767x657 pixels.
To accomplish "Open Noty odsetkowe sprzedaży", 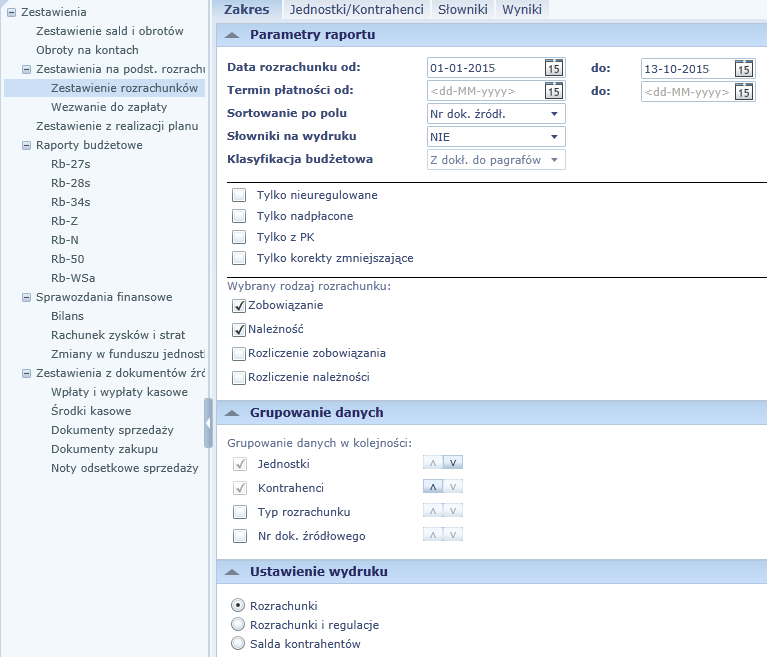I will click(125, 468).
